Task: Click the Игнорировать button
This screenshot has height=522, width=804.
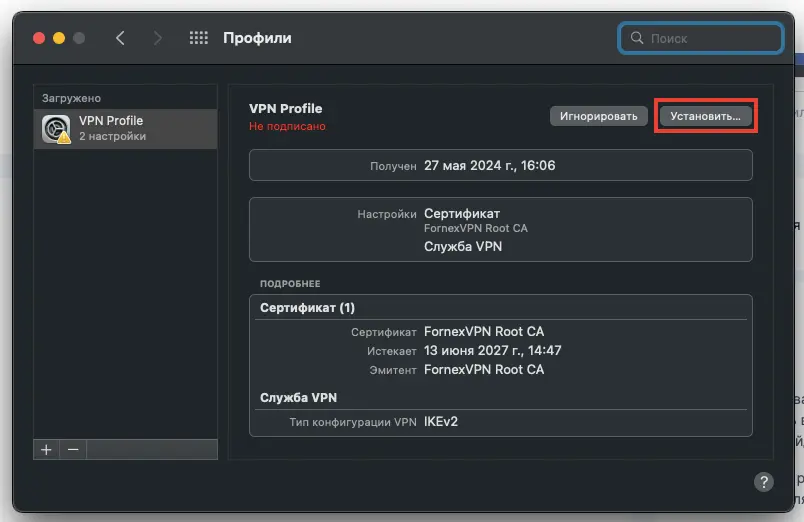Action: 598,116
